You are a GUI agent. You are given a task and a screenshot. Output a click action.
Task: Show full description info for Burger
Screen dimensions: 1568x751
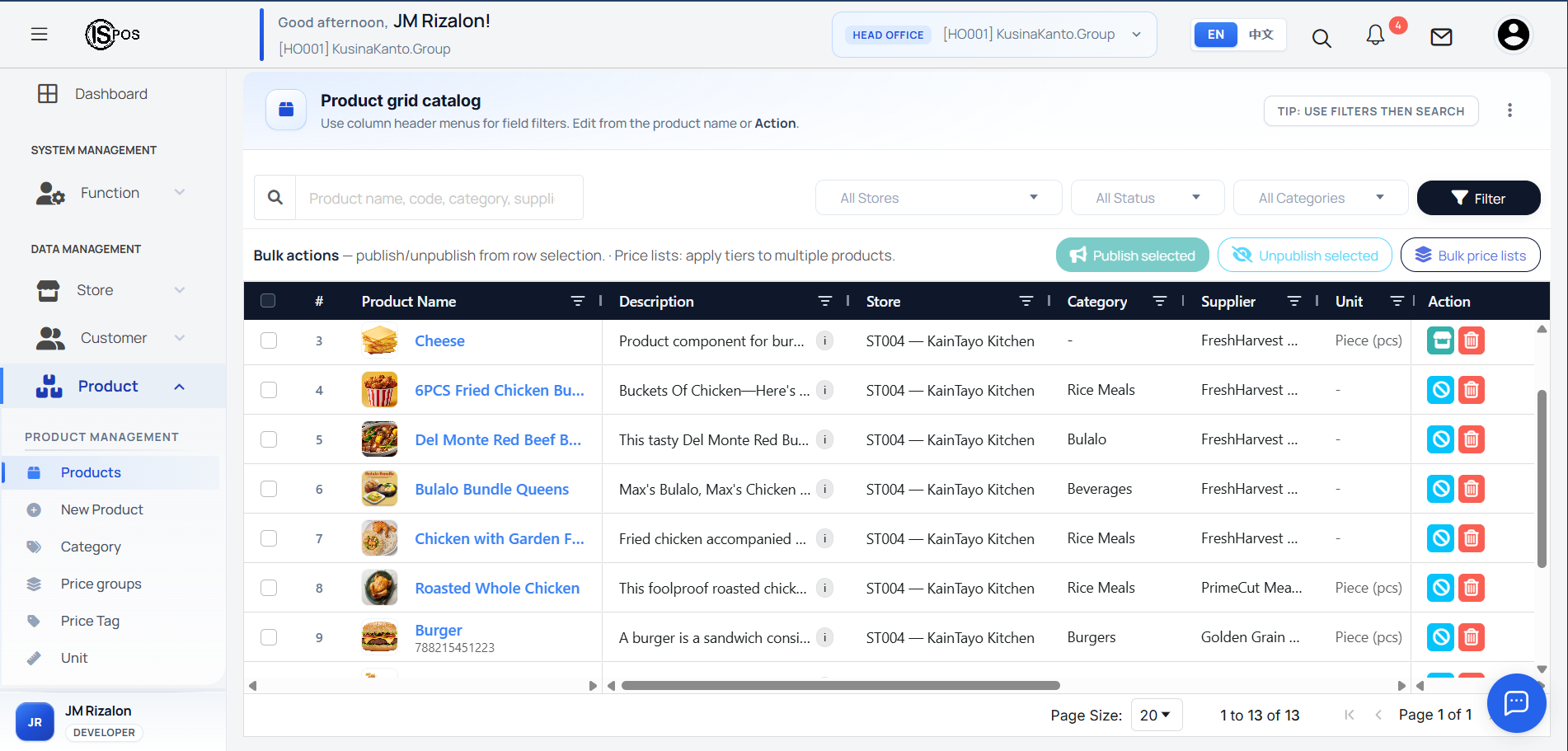click(x=824, y=637)
